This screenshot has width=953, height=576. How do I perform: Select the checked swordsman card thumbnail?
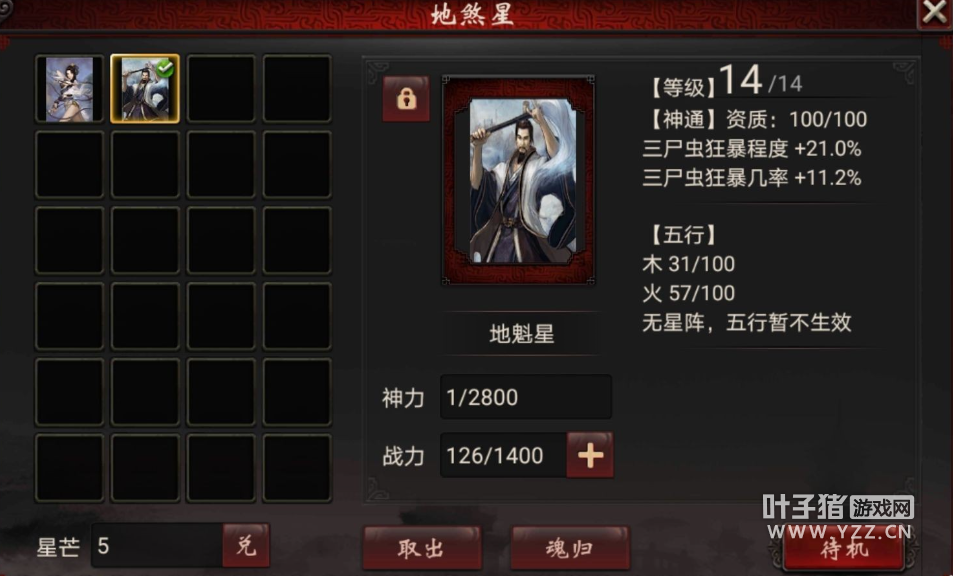point(145,89)
